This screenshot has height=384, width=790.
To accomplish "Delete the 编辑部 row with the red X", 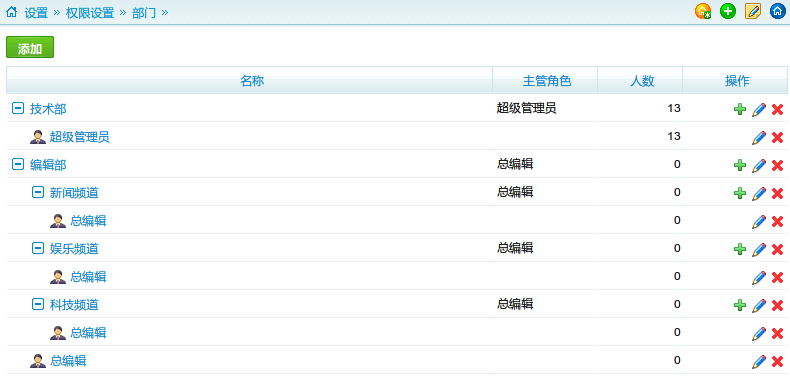I will point(777,165).
